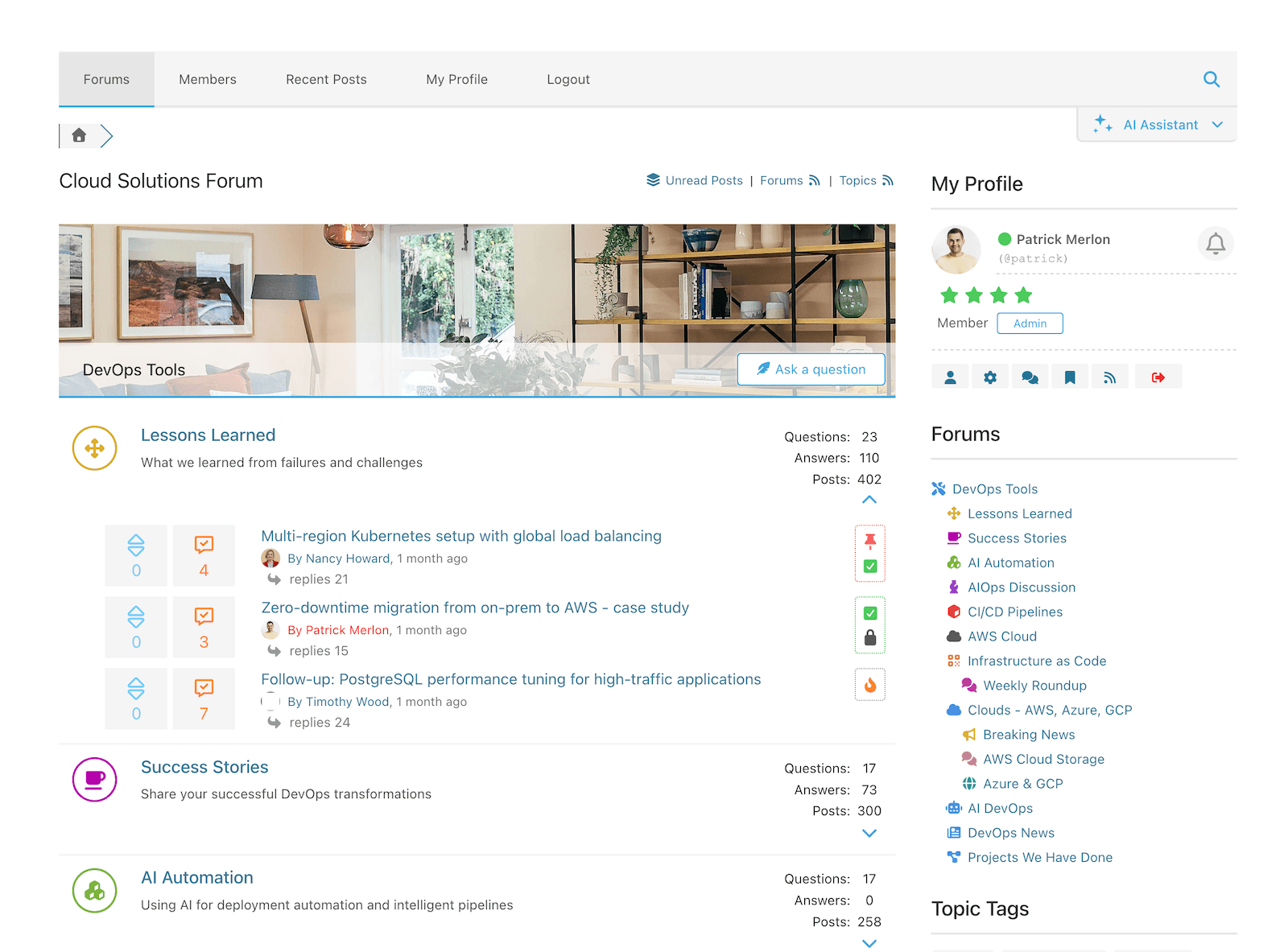Viewport: 1288px width, 952px height.
Task: Click the fourth green rating star
Action: pyautogui.click(x=1023, y=295)
